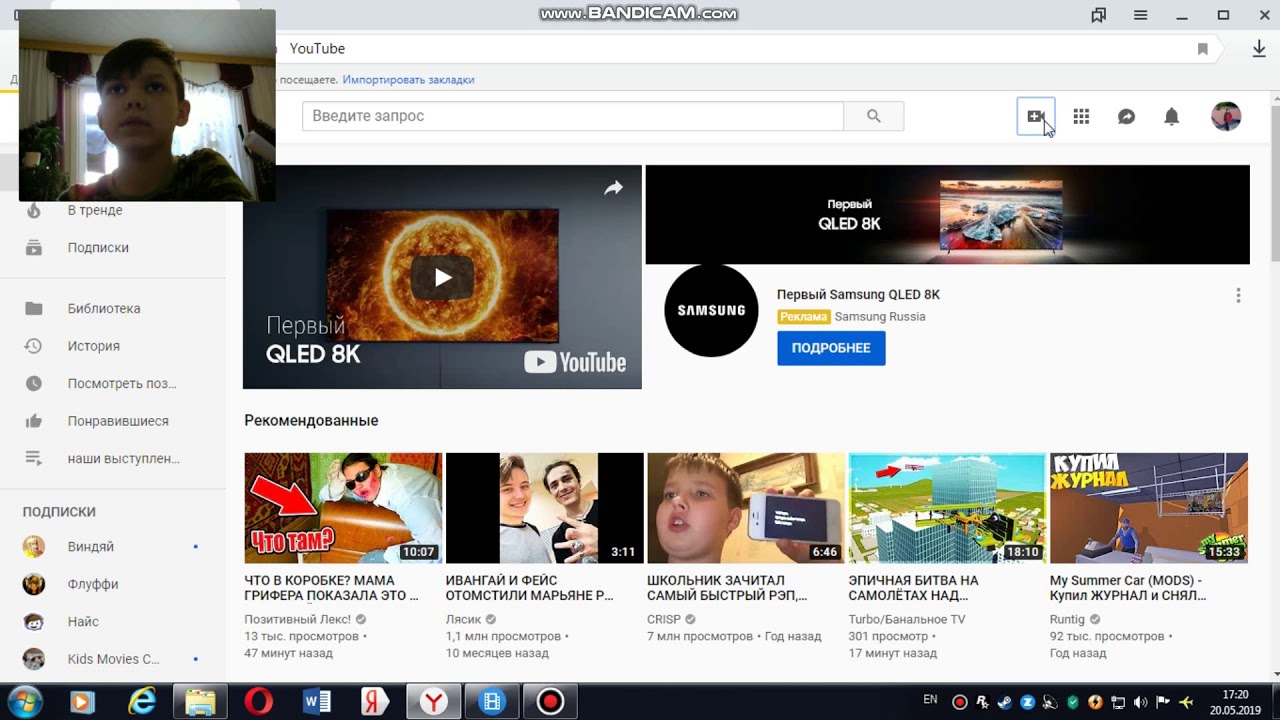Image resolution: width=1280 pixels, height=720 pixels.
Task: Open 'История' in sidebar
Action: 94,346
